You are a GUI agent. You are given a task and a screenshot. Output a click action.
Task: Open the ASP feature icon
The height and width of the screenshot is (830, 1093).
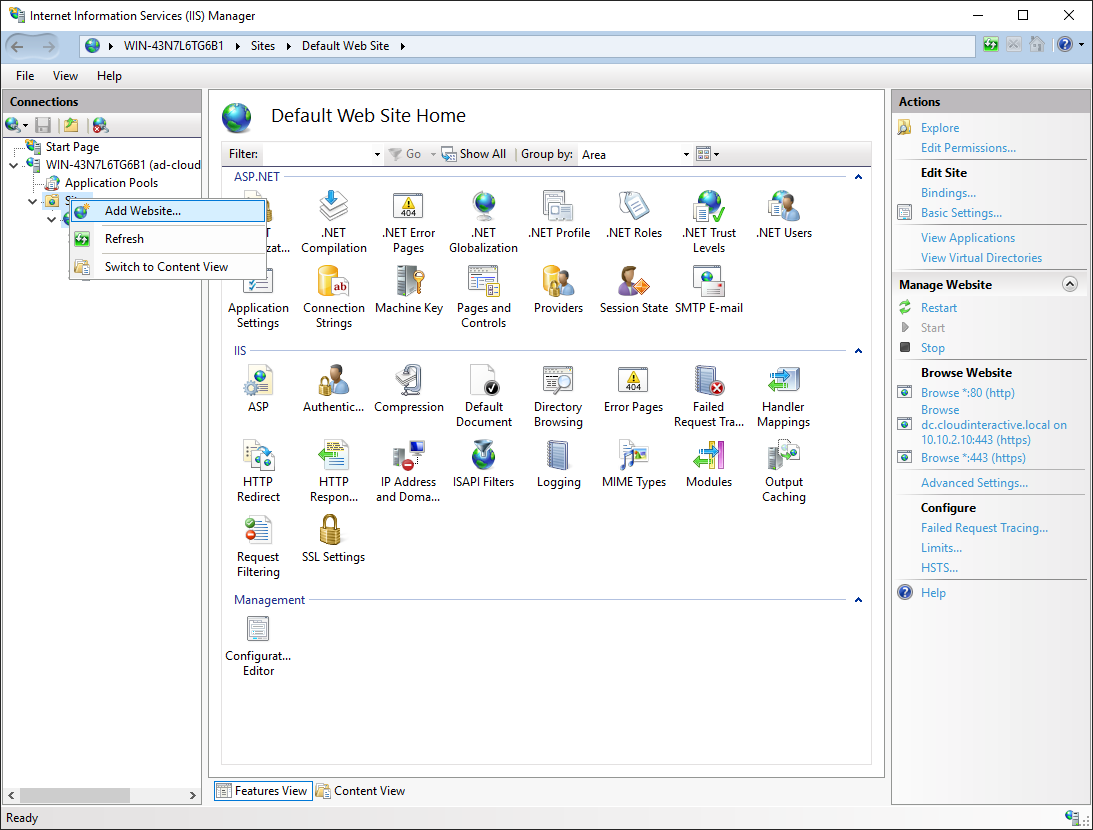point(258,389)
